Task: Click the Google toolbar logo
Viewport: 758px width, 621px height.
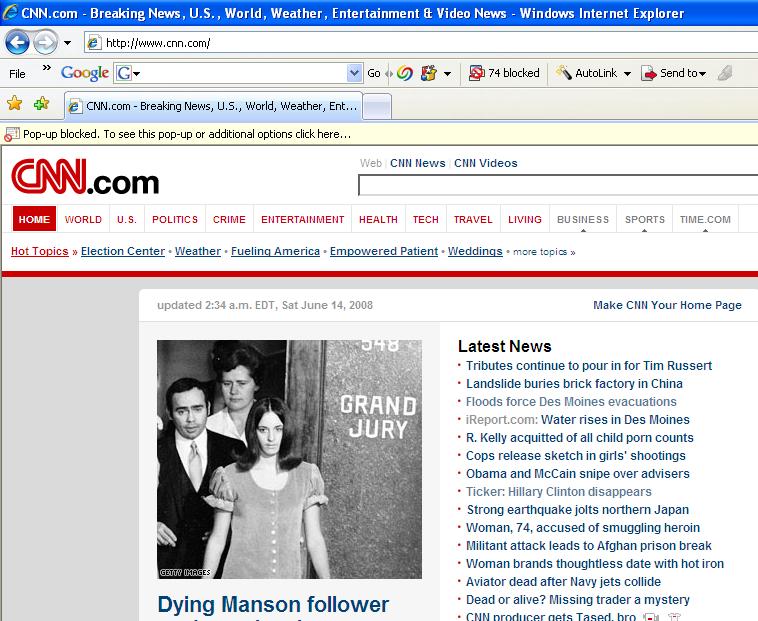Action: pyautogui.click(x=84, y=73)
